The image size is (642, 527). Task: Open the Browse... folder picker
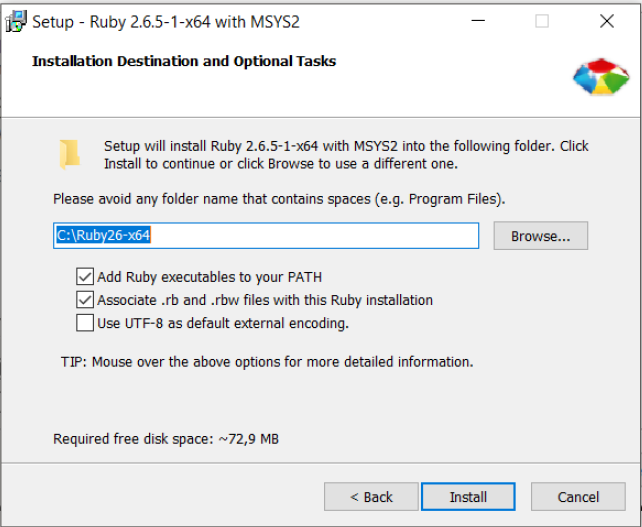tap(540, 236)
